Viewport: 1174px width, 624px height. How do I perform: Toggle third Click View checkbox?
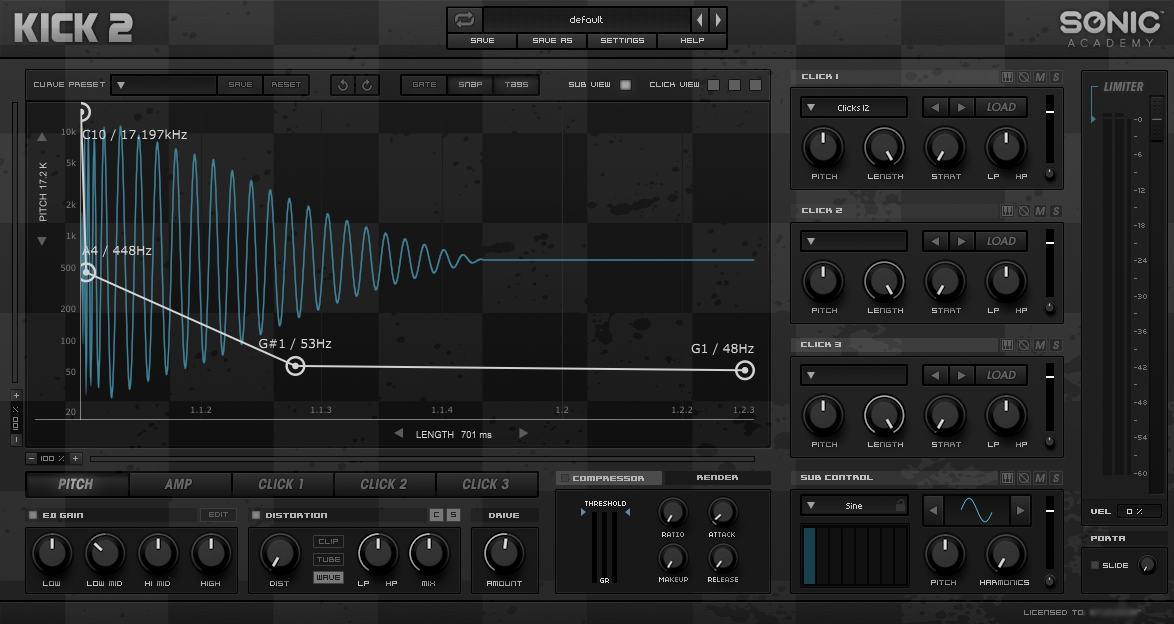pos(755,85)
